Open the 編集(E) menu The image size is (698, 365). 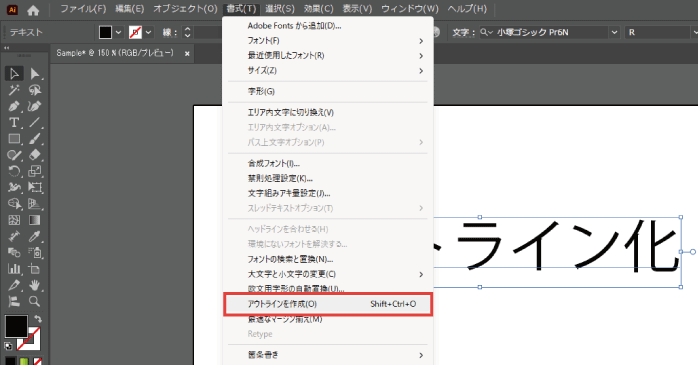click(130, 9)
